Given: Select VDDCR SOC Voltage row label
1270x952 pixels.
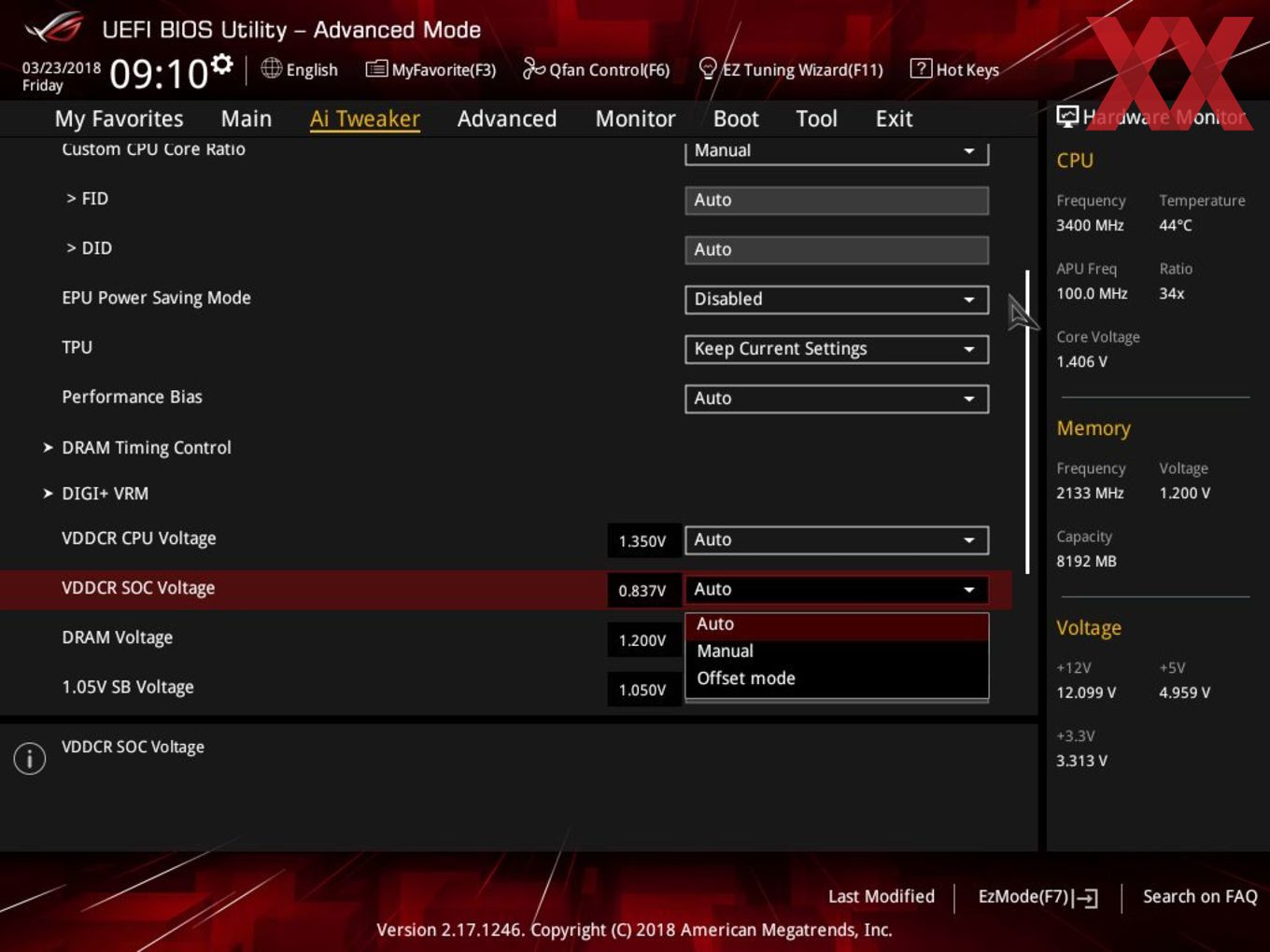Looking at the screenshot, I should click(x=138, y=588).
